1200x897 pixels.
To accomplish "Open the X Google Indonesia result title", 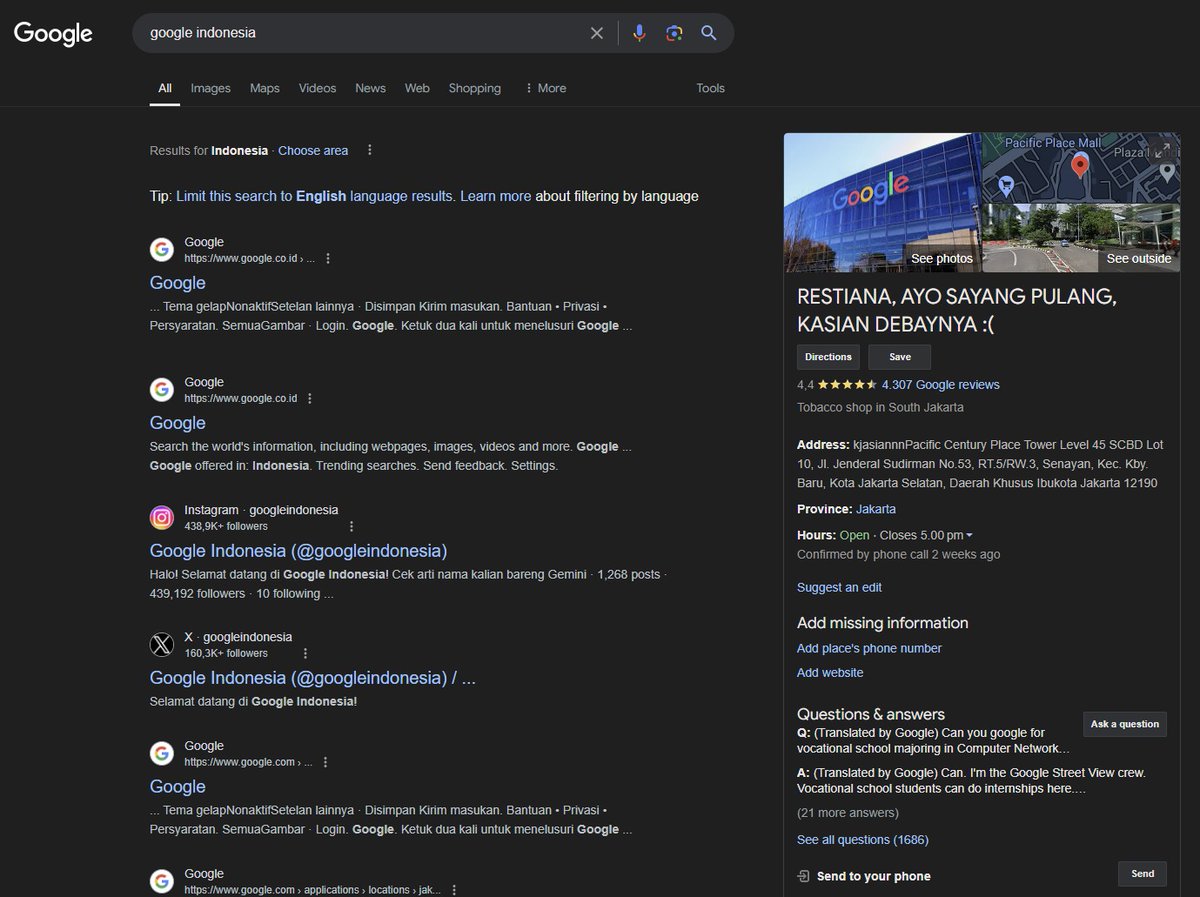I will (x=313, y=678).
